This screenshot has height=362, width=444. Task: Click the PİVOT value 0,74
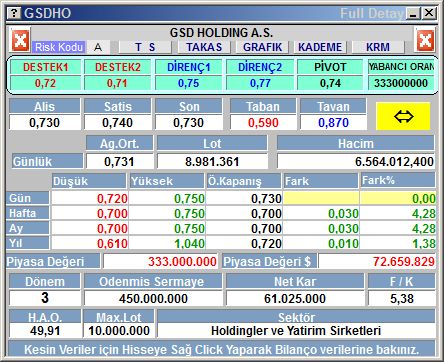coord(330,83)
